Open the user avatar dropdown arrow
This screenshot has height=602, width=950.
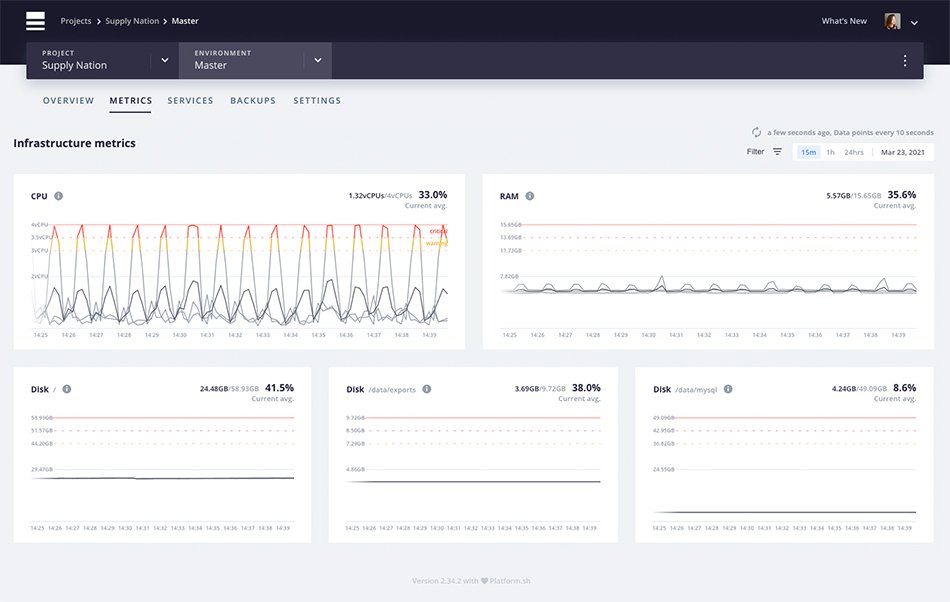click(x=914, y=23)
